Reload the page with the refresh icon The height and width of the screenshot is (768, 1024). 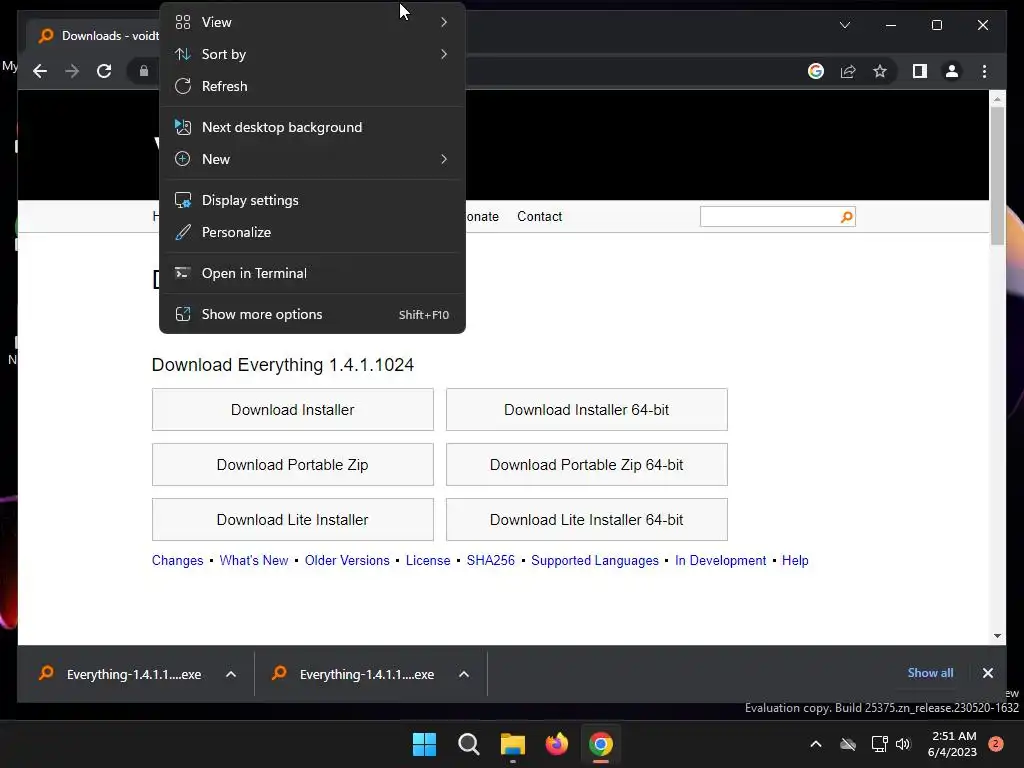pos(104,71)
